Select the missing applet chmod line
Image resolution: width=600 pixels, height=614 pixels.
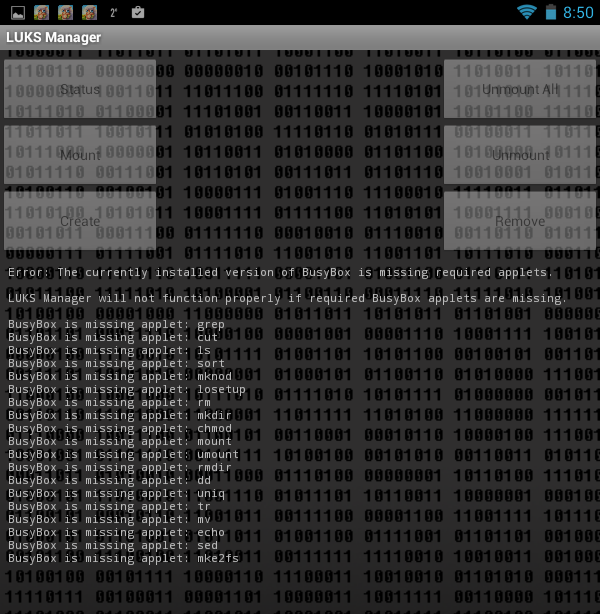point(120,428)
